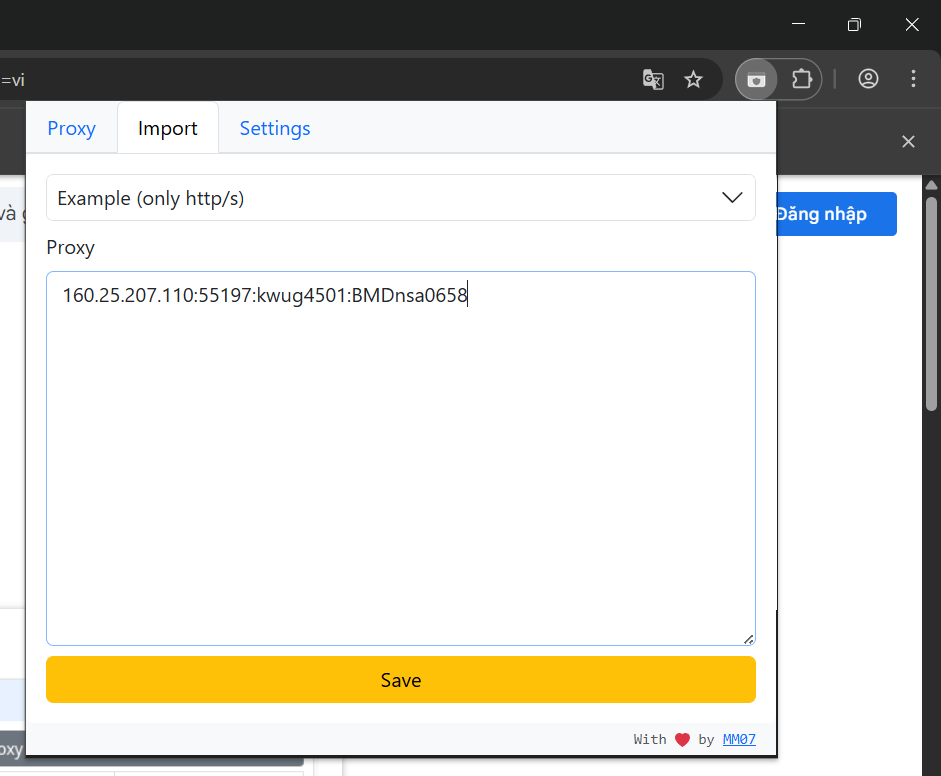This screenshot has width=941, height=776.
Task: Expand the chevron on the example selector
Action: [731, 197]
